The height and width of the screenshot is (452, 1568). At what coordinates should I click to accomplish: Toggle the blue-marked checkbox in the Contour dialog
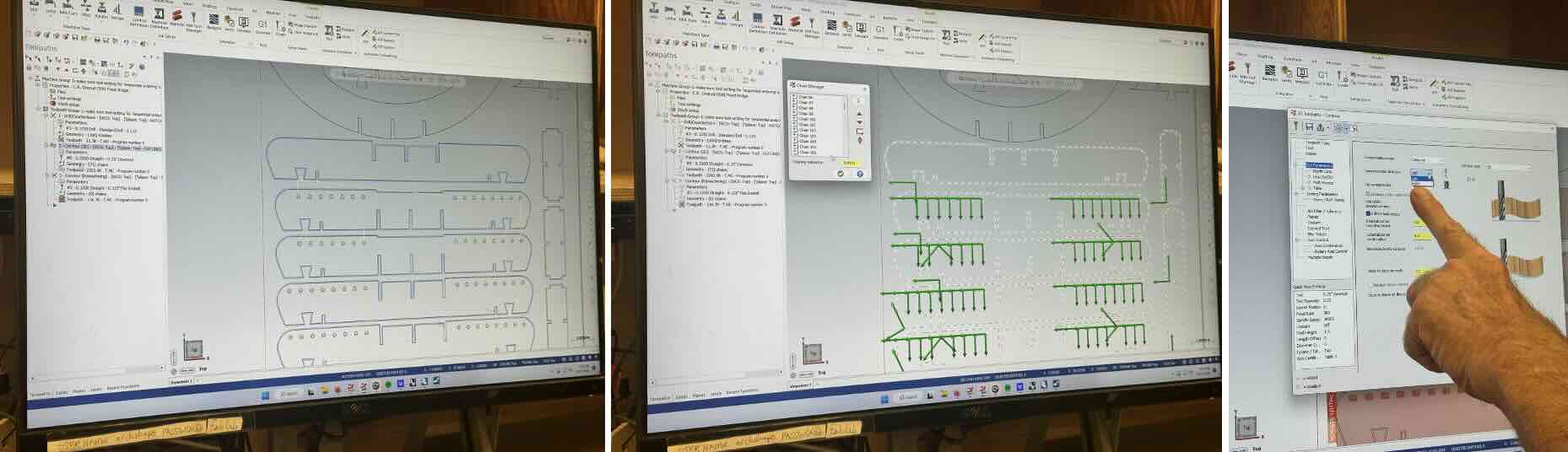click(x=1368, y=213)
